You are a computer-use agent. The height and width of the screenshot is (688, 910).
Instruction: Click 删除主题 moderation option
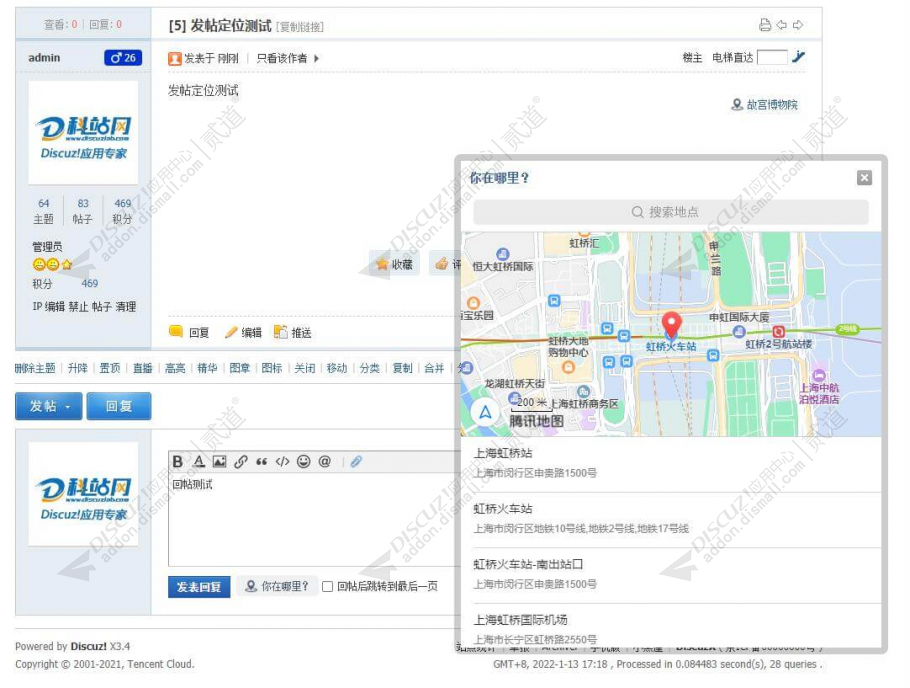click(35, 368)
